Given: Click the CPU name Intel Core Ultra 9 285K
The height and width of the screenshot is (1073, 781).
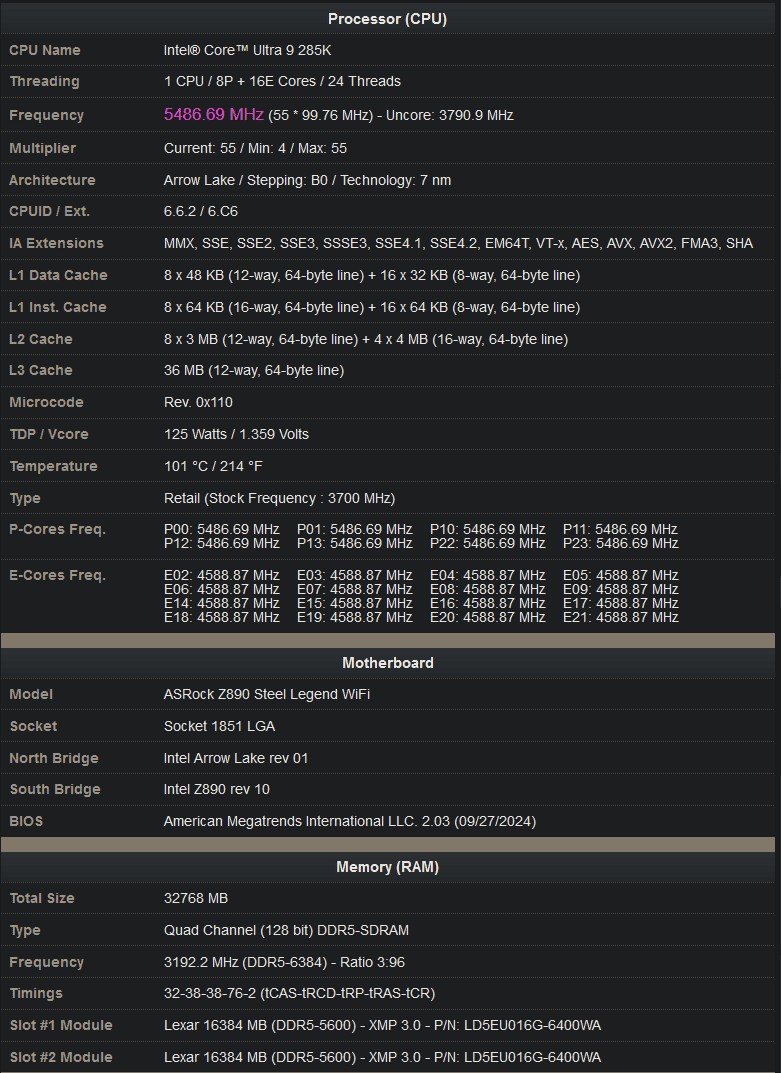Looking at the screenshot, I should 247,51.
